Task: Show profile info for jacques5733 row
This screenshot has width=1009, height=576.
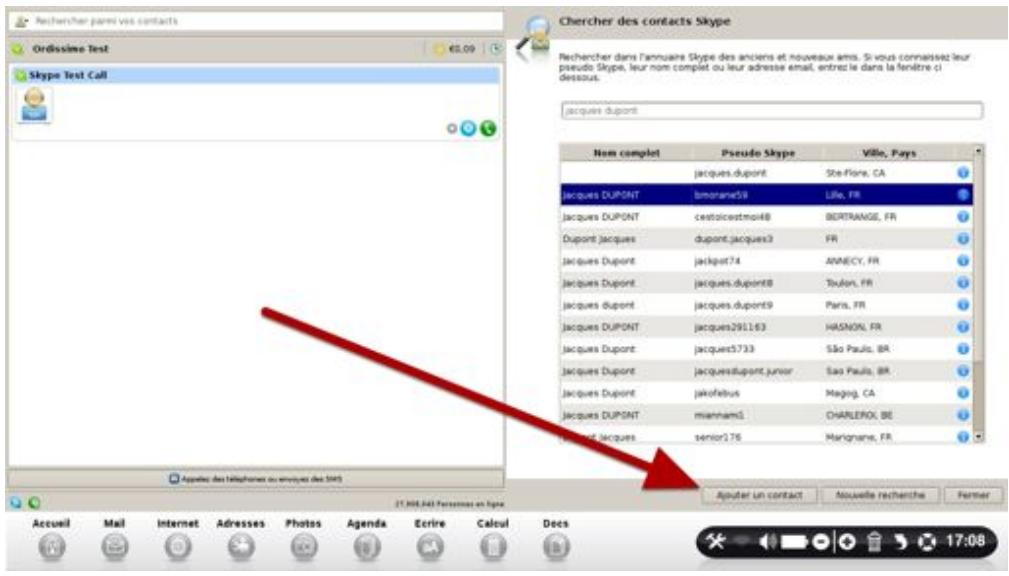Action: (963, 349)
